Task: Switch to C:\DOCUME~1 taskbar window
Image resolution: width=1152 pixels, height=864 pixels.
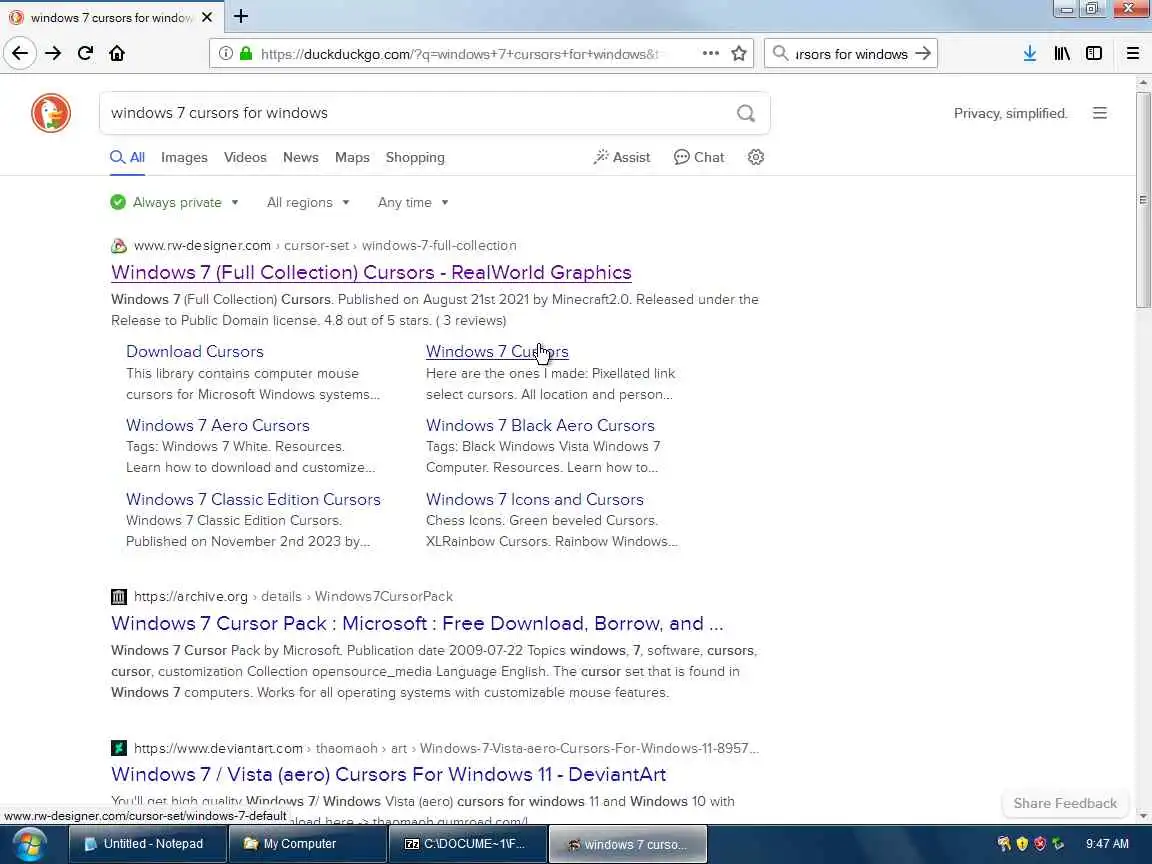Action: (467, 843)
